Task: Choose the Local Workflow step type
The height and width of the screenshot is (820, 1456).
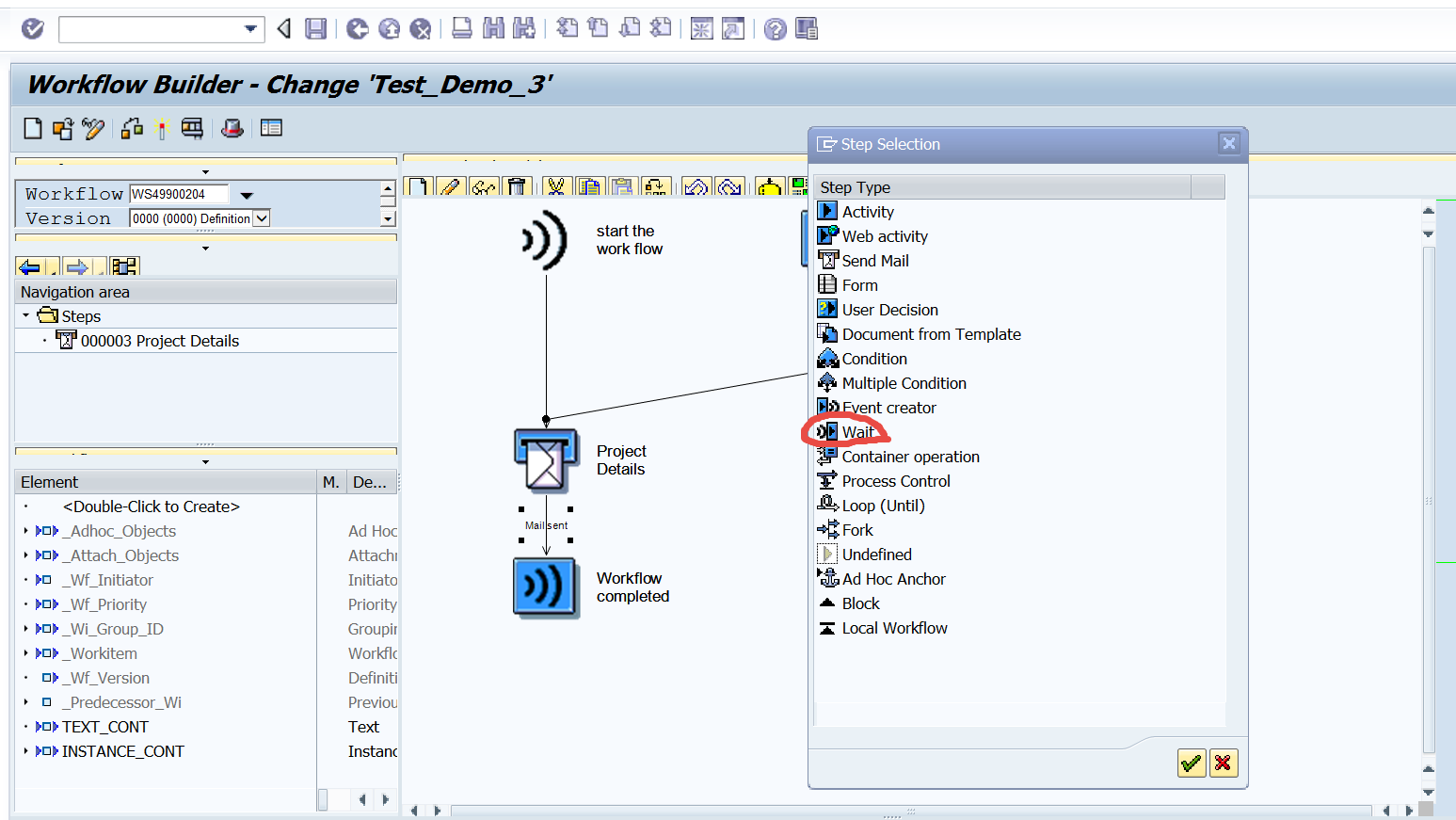Action: (892, 628)
